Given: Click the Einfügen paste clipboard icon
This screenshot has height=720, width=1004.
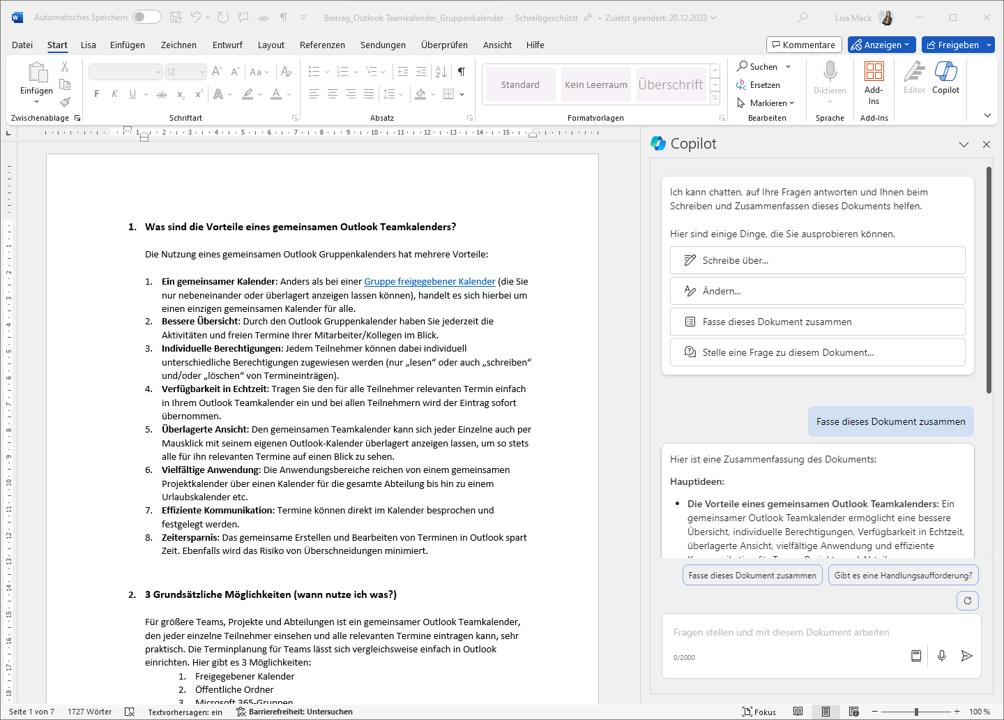Looking at the screenshot, I should click(x=36, y=72).
